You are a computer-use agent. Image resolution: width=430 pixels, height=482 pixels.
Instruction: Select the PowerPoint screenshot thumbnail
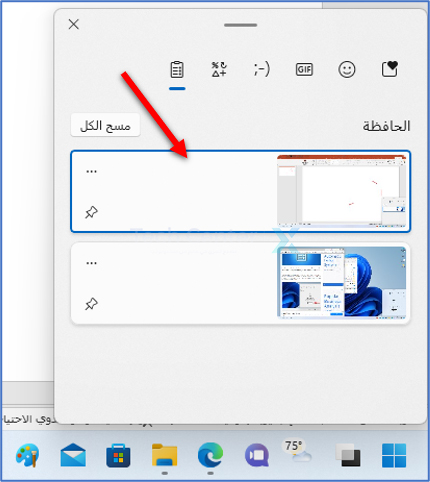coord(342,191)
